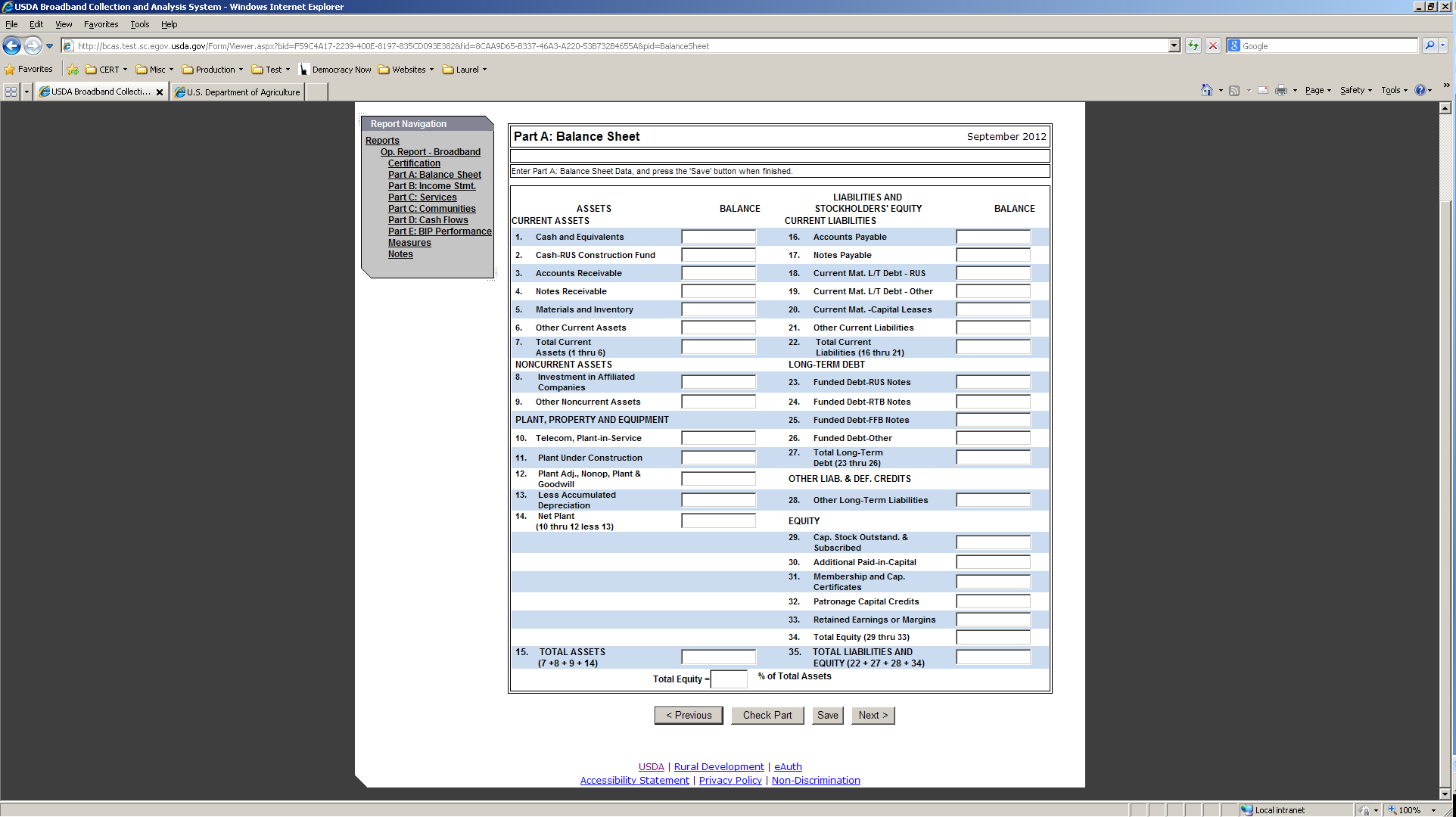Click the Check Part button
The height and width of the screenshot is (817, 1456).
tap(767, 716)
